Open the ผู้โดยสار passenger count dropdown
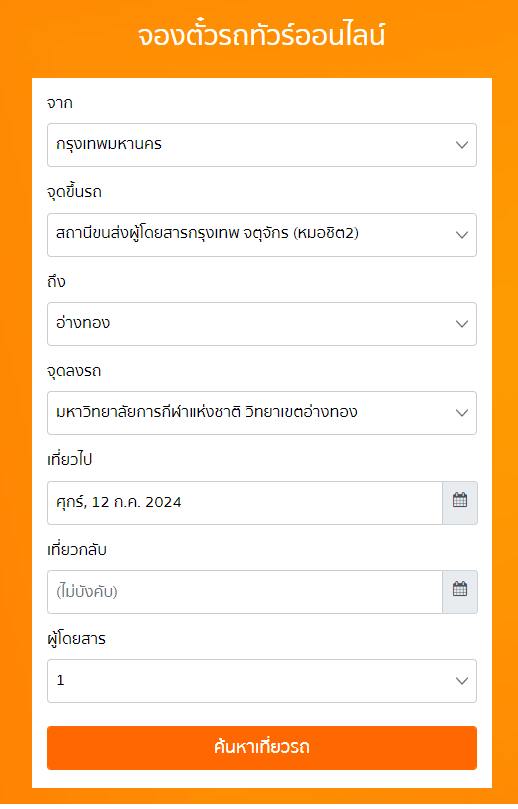 coord(262,681)
